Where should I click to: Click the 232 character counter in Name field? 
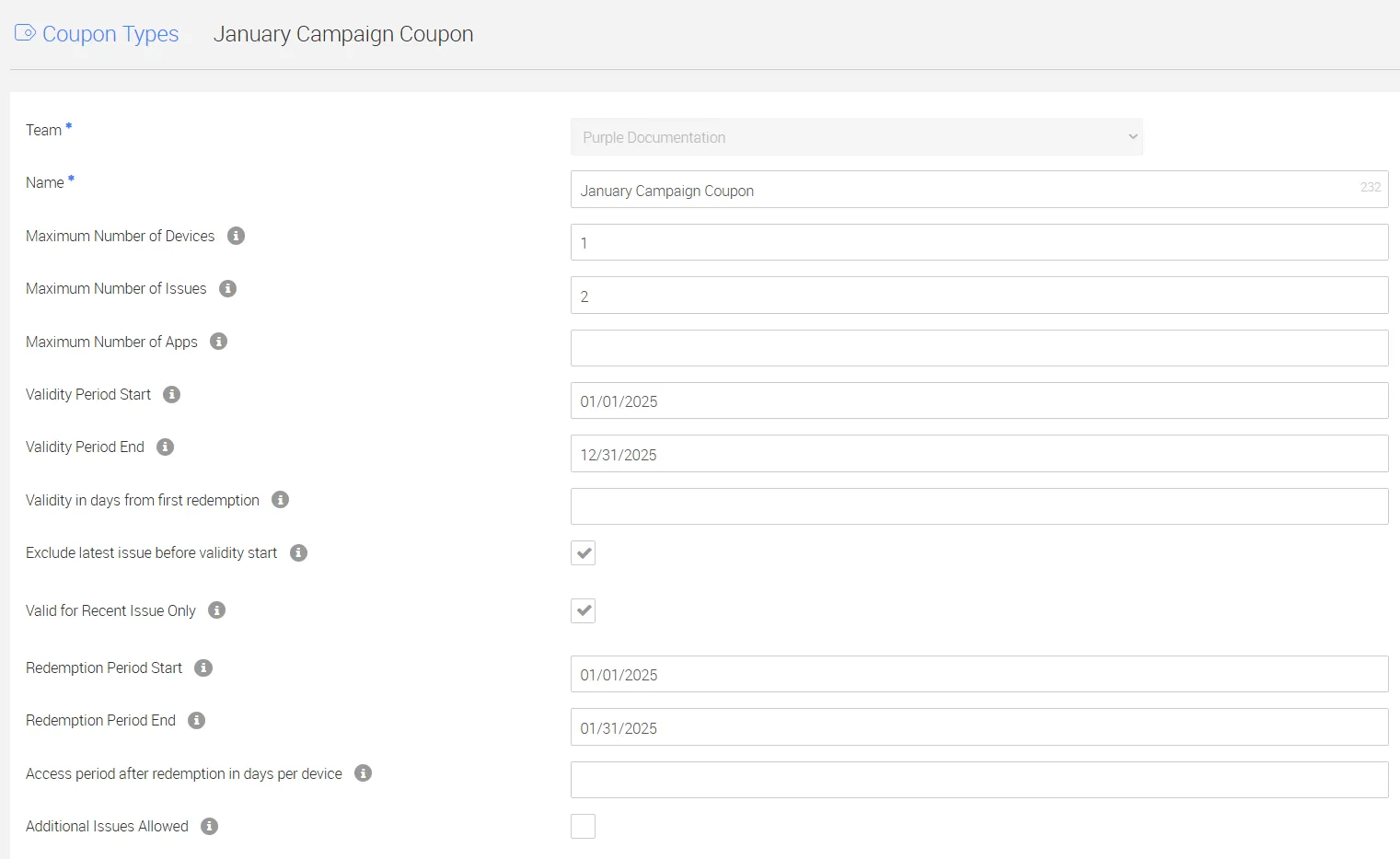1370,187
